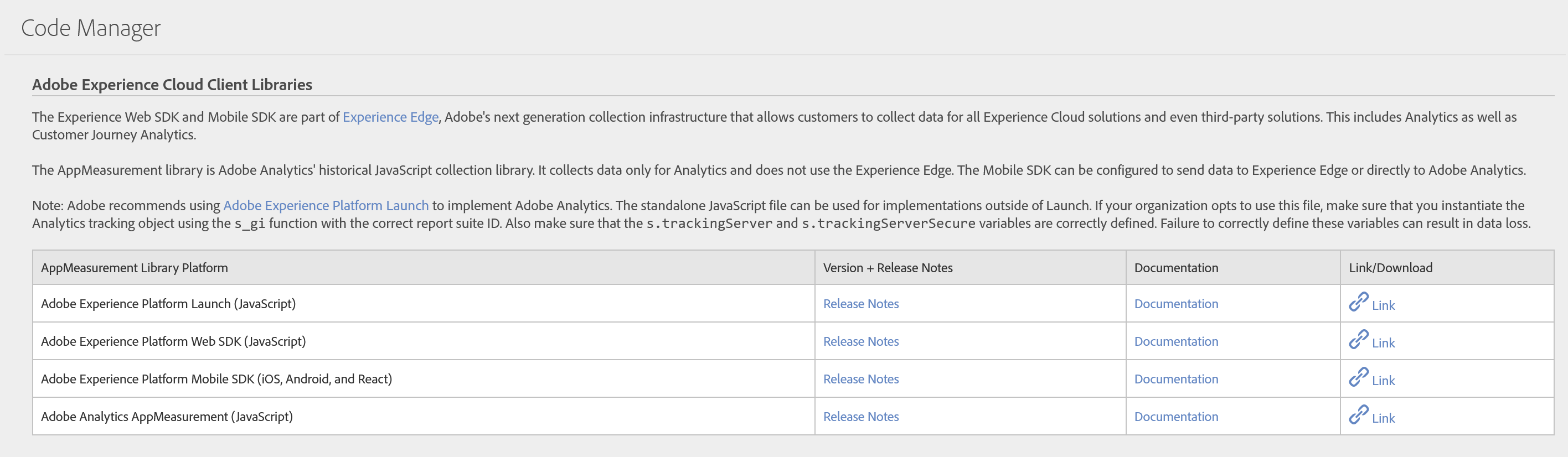Image resolution: width=1568 pixels, height=457 pixels.
Task: Open Documentation for Platform Web SDK
Action: (1176, 341)
